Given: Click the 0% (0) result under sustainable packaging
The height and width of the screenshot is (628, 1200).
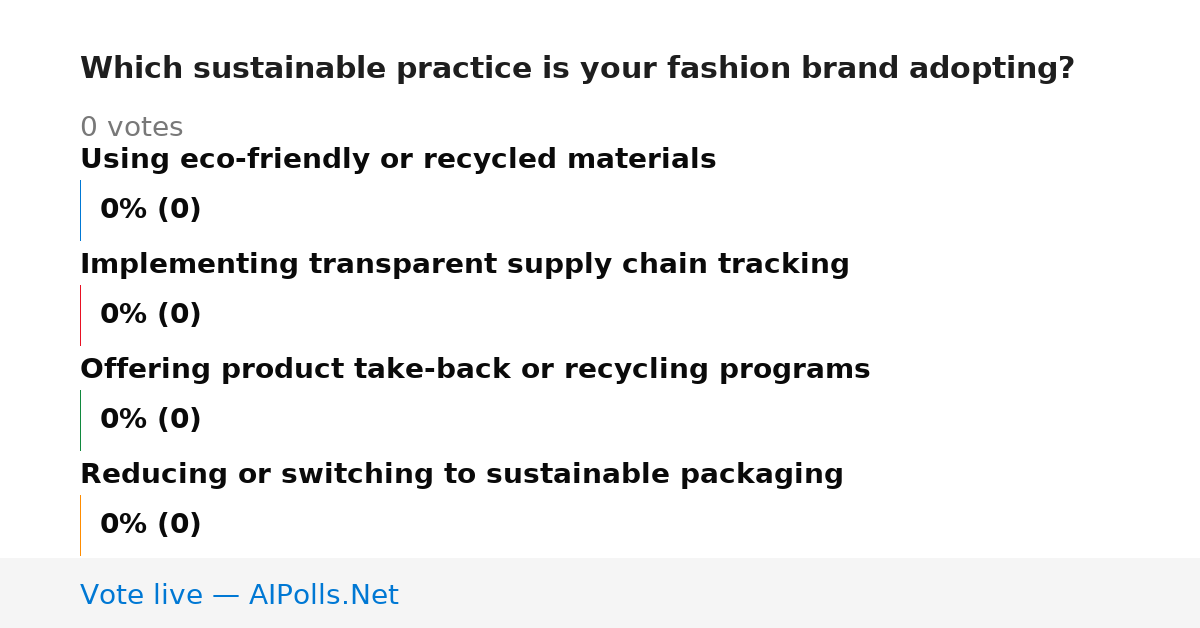Looking at the screenshot, I should 150,525.
